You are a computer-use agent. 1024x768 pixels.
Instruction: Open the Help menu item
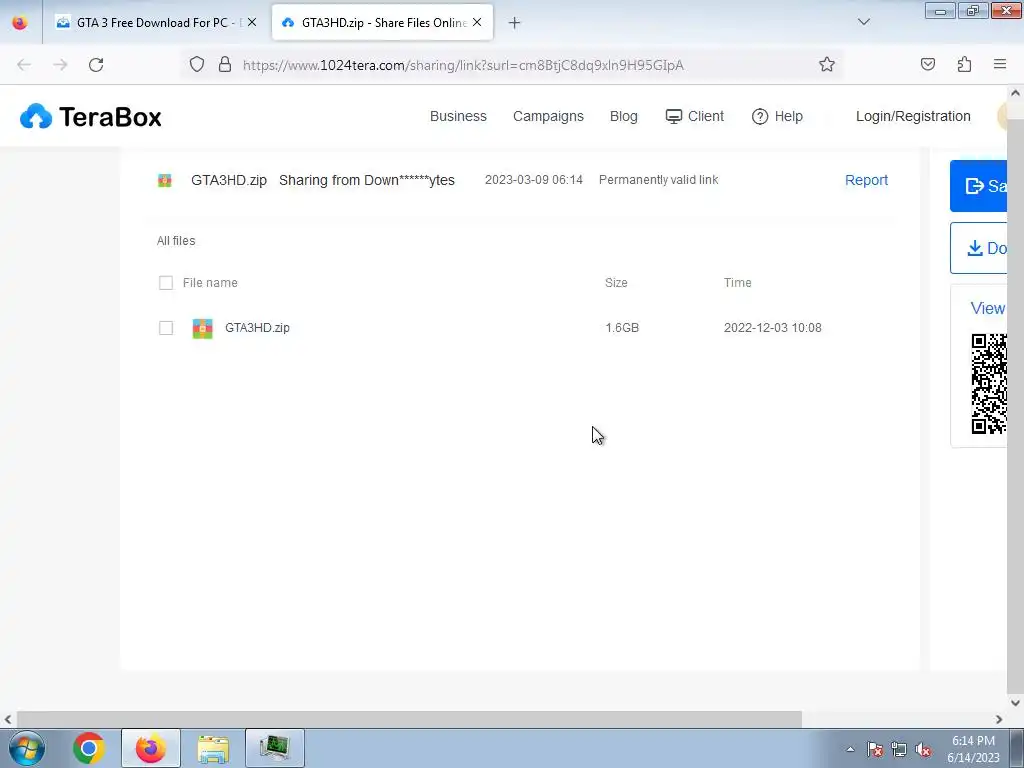[x=777, y=116]
